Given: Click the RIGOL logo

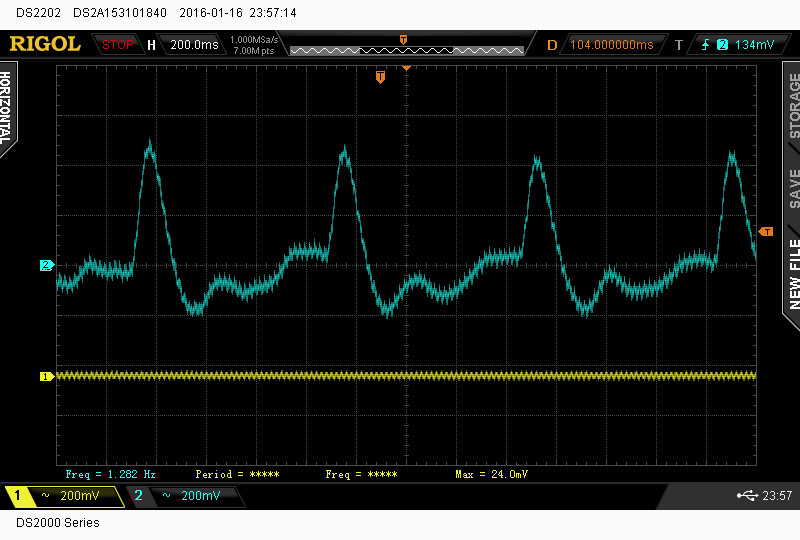Looking at the screenshot, I should click(x=45, y=44).
